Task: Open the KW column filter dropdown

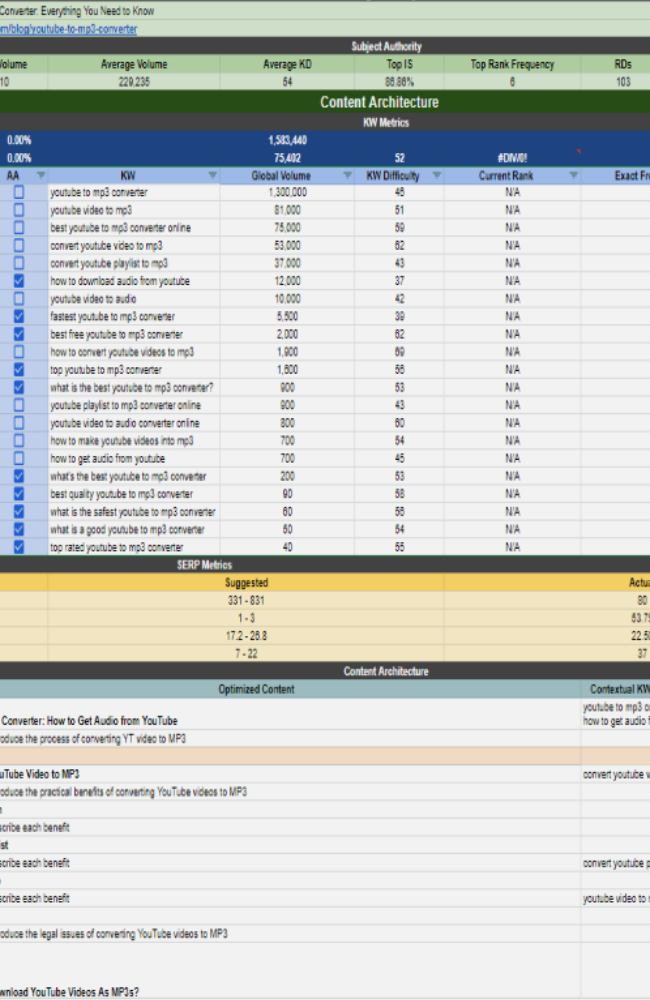Action: coord(212,175)
